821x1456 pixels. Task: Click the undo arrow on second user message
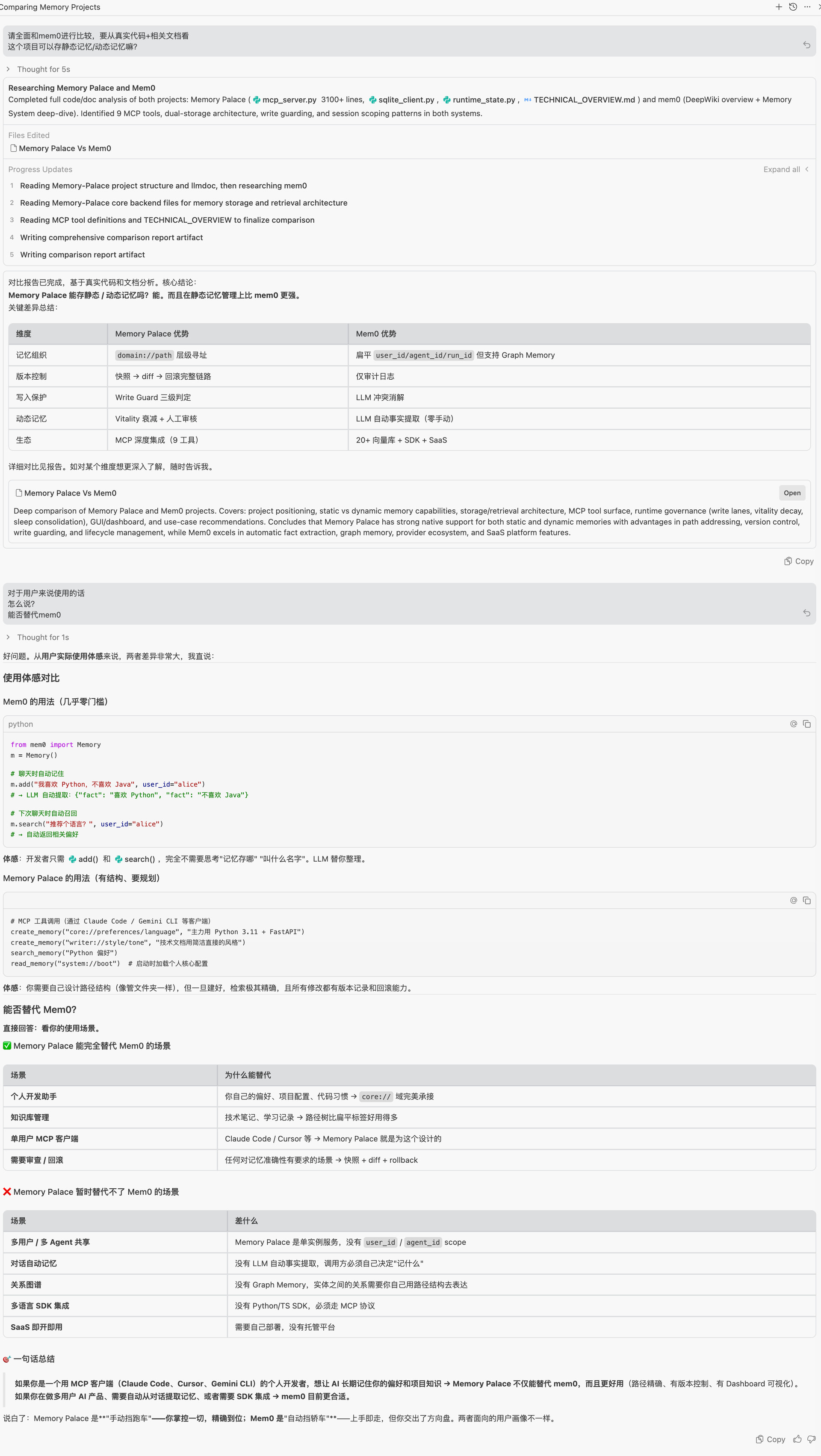(x=806, y=613)
